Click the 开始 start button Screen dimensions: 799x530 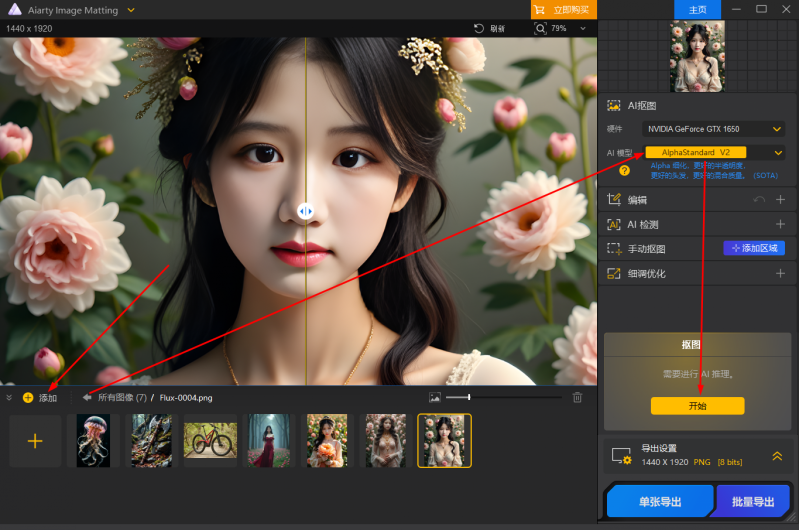point(698,406)
